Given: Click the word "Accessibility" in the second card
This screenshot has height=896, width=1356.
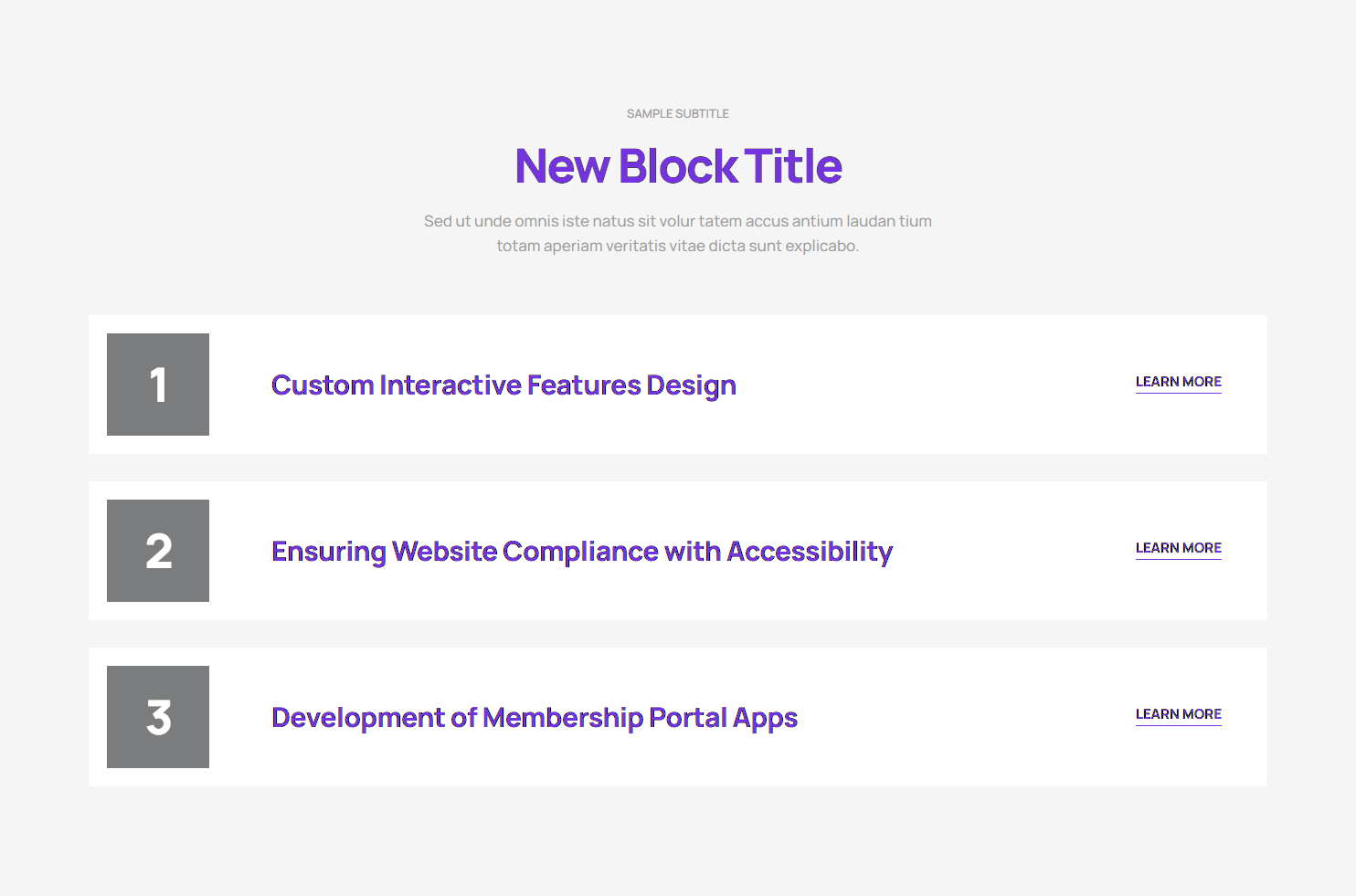Looking at the screenshot, I should coord(810,552).
